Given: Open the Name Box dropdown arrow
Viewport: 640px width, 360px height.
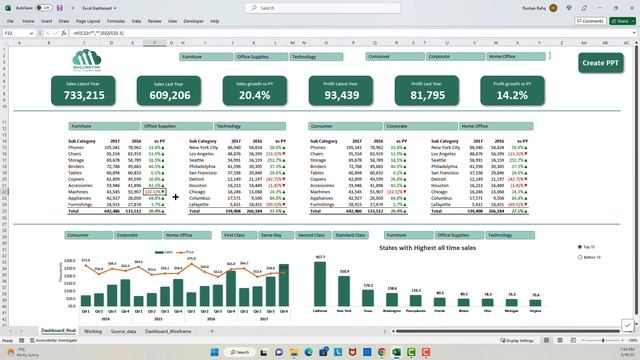Looking at the screenshot, I should coord(31,33).
